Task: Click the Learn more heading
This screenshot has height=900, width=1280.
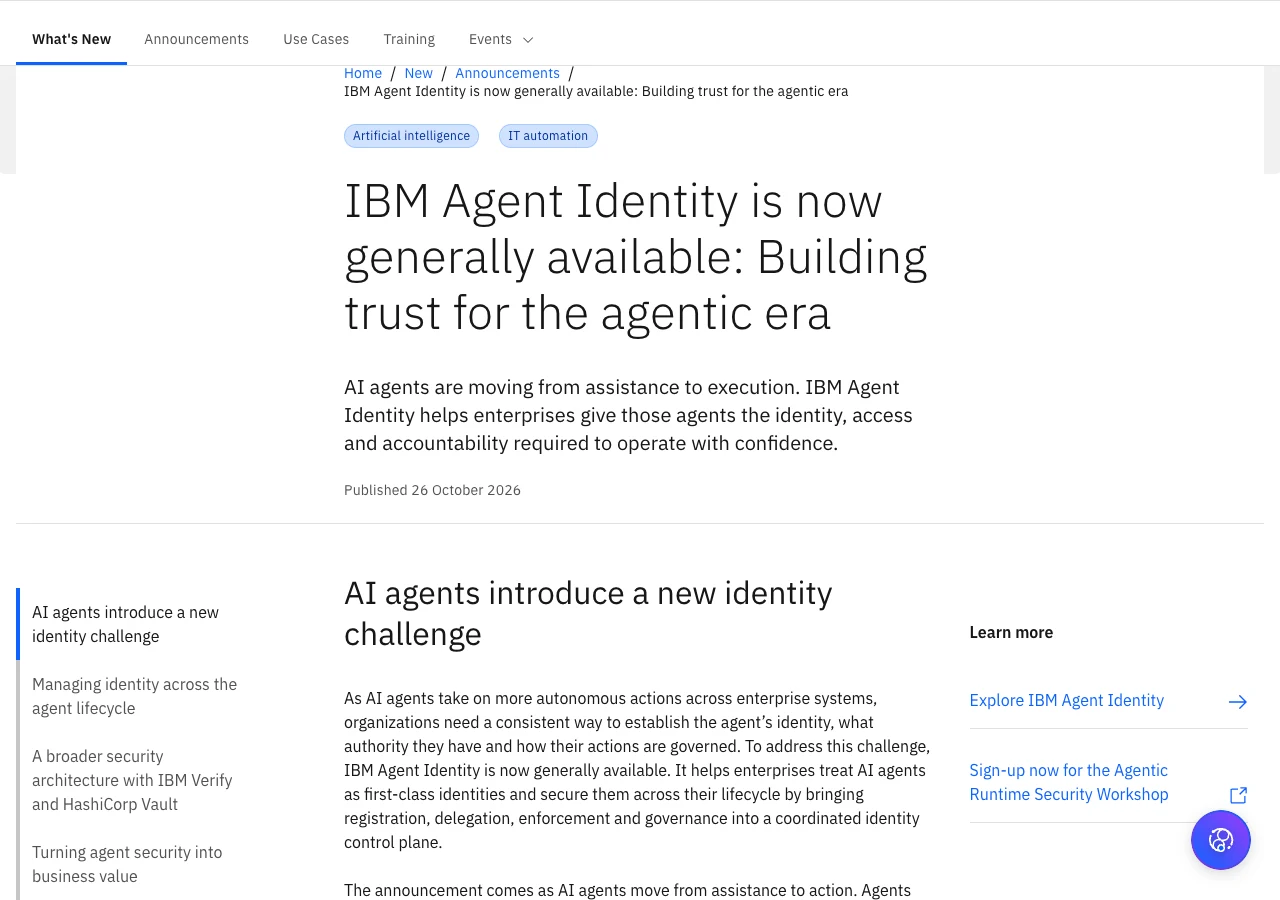Action: pyautogui.click(x=1011, y=632)
